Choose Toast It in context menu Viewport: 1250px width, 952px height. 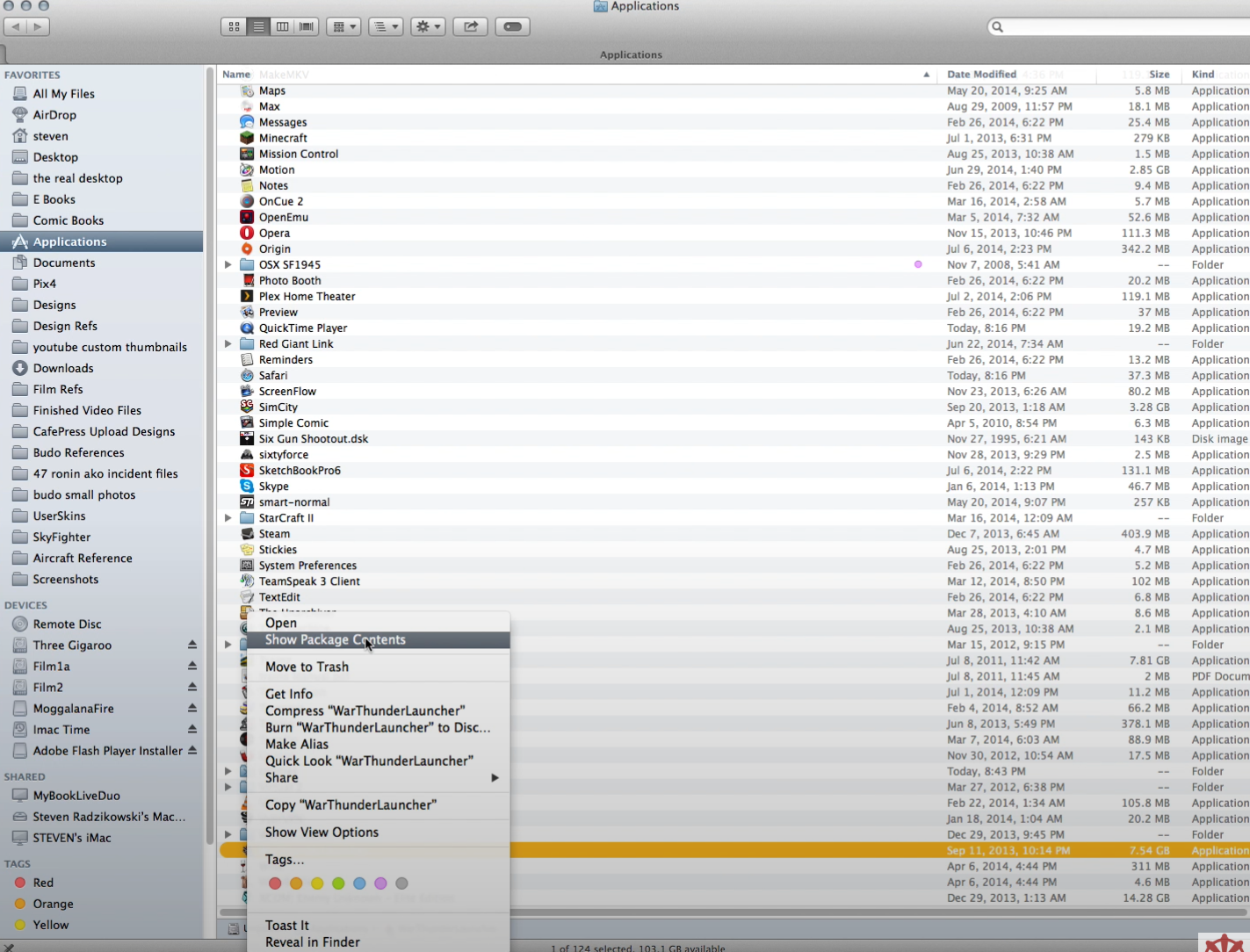[378, 925]
